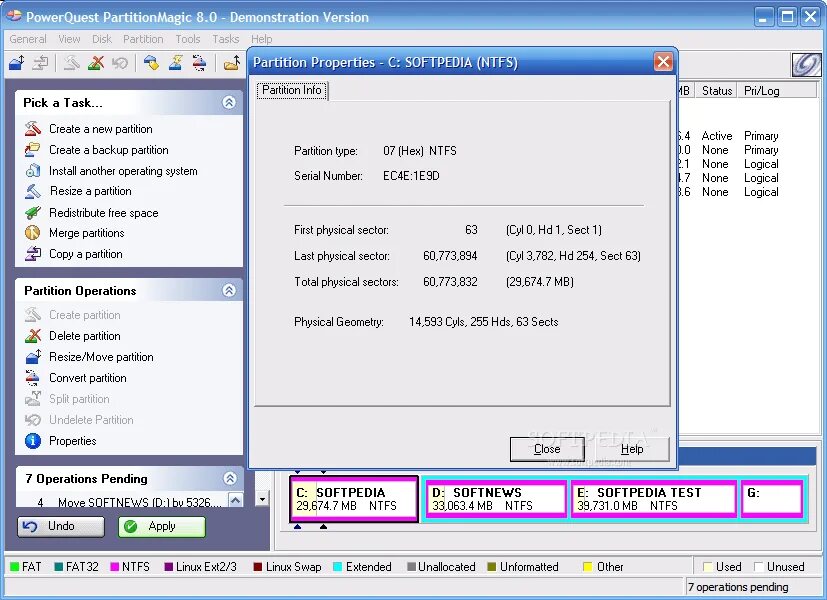This screenshot has width=827, height=600.
Task: Click the 60,773,894 last physical sector value
Action: point(450,256)
